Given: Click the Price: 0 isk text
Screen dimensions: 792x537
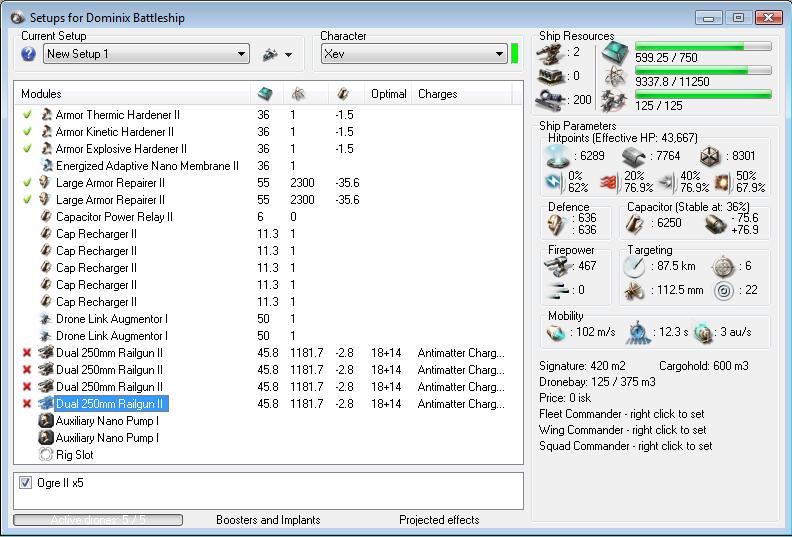Looking at the screenshot, I should (x=565, y=398).
